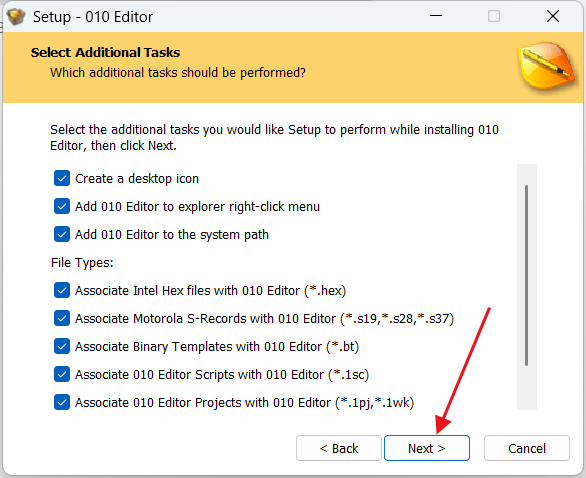Minimize the Setup window
Image resolution: width=586 pixels, height=478 pixels.
point(436,16)
